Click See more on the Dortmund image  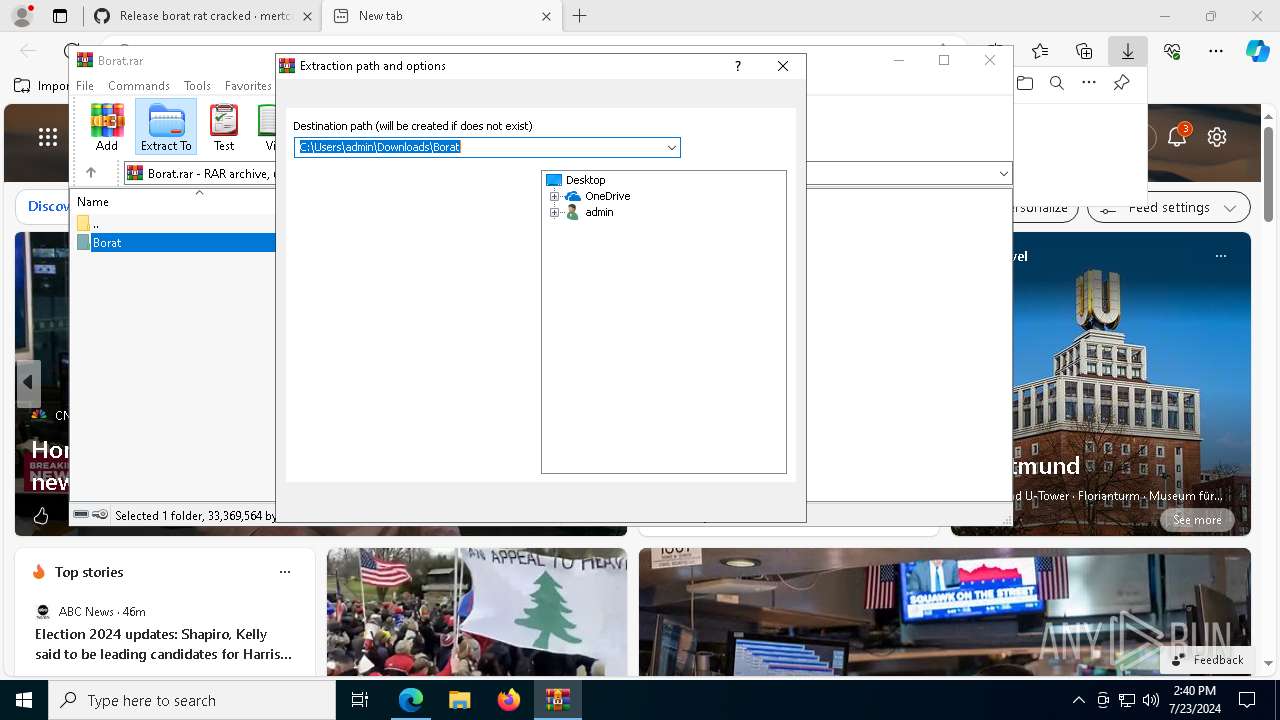coord(1197,520)
